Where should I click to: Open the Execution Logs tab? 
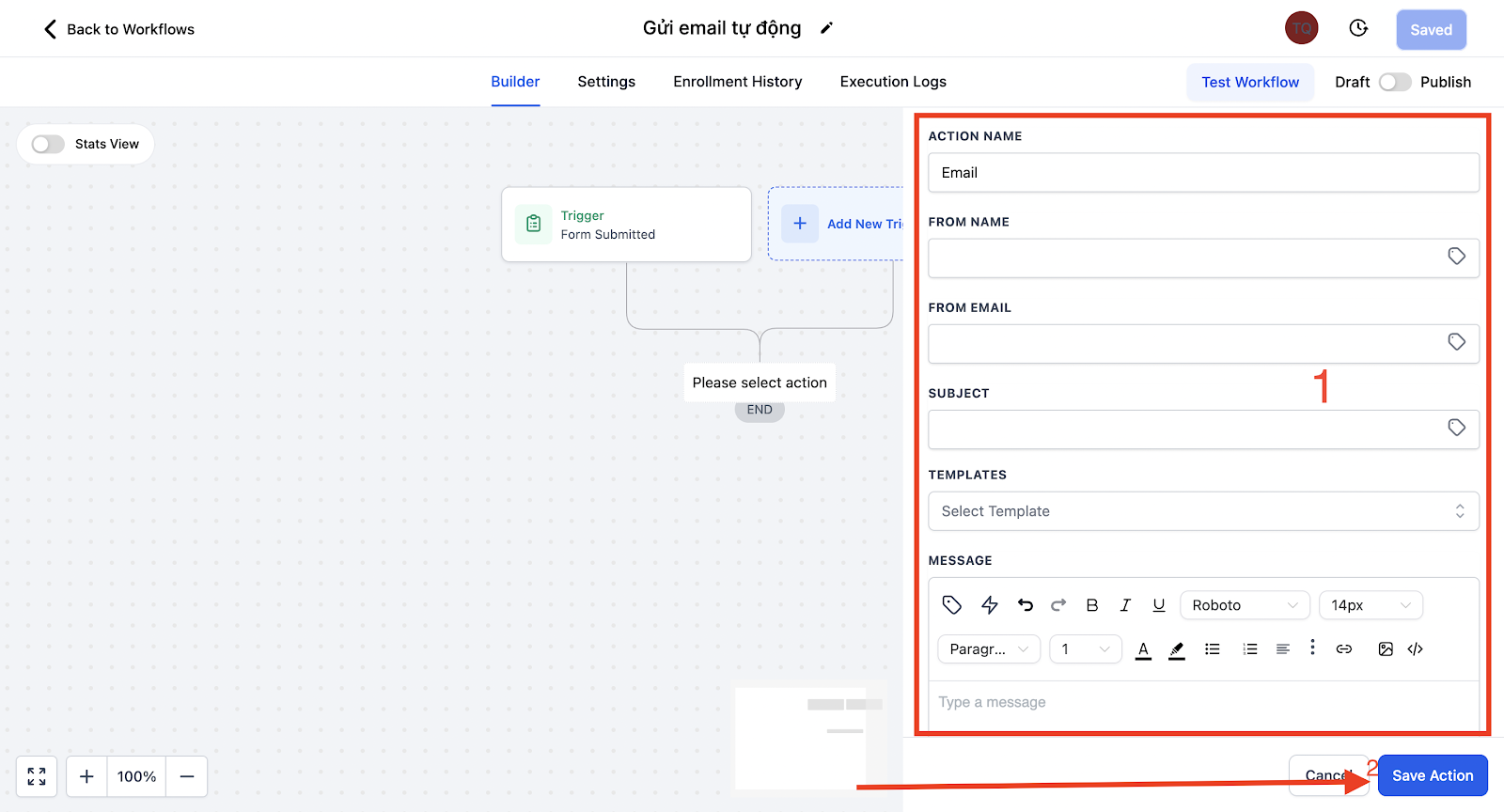(x=893, y=82)
